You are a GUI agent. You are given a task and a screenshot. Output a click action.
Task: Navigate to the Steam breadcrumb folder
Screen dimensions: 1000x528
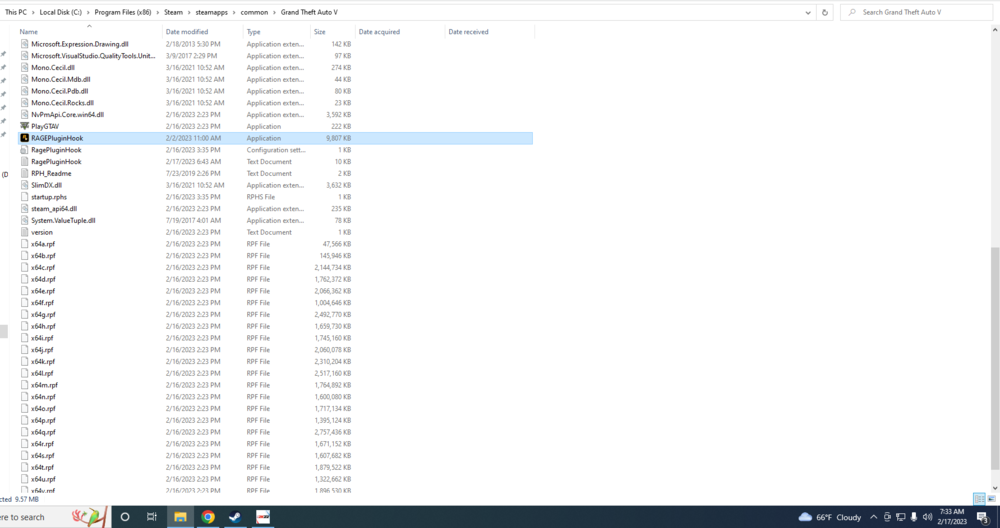click(x=173, y=12)
